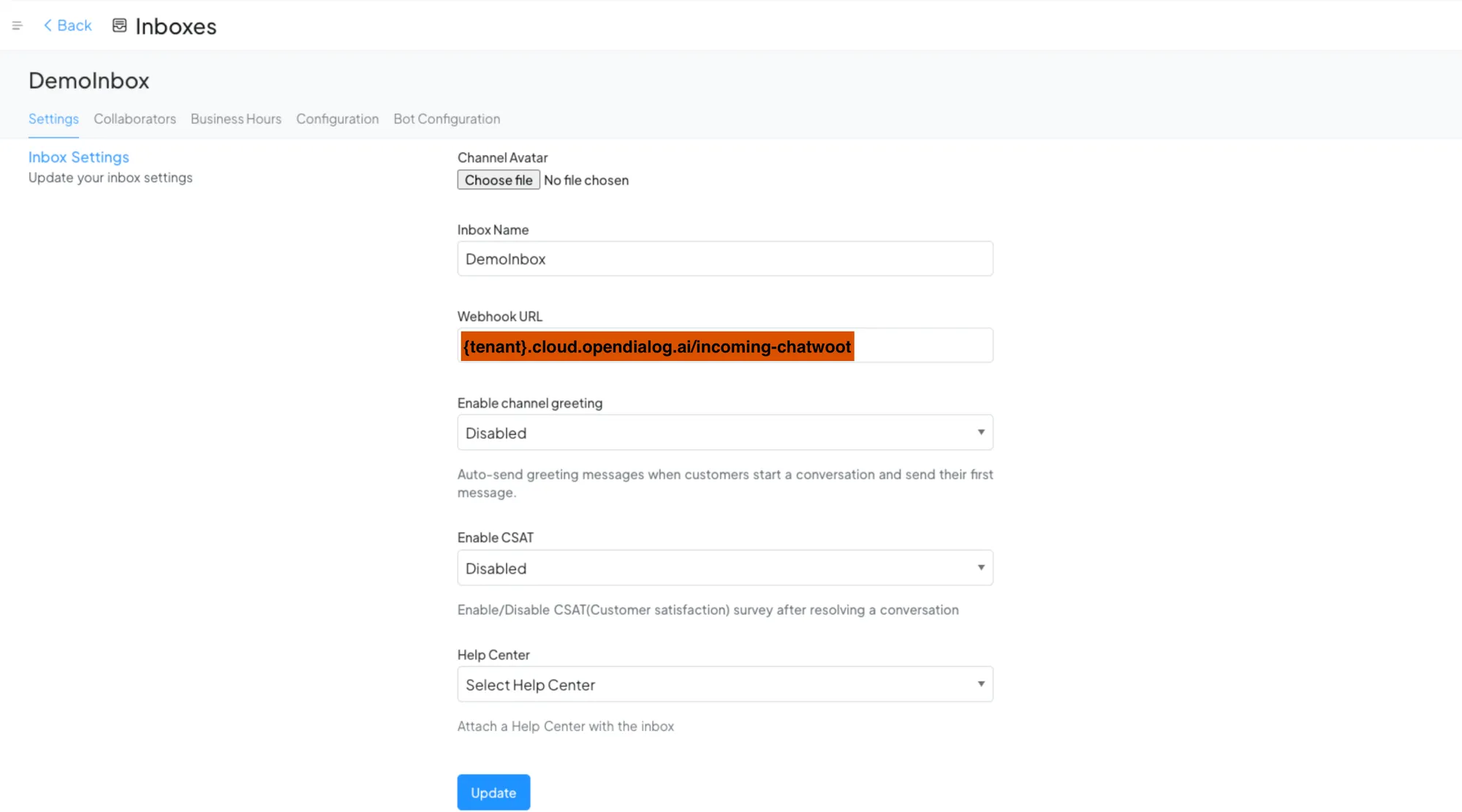Click the Webhook URL label
This screenshot has height=812, width=1462.
click(500, 316)
